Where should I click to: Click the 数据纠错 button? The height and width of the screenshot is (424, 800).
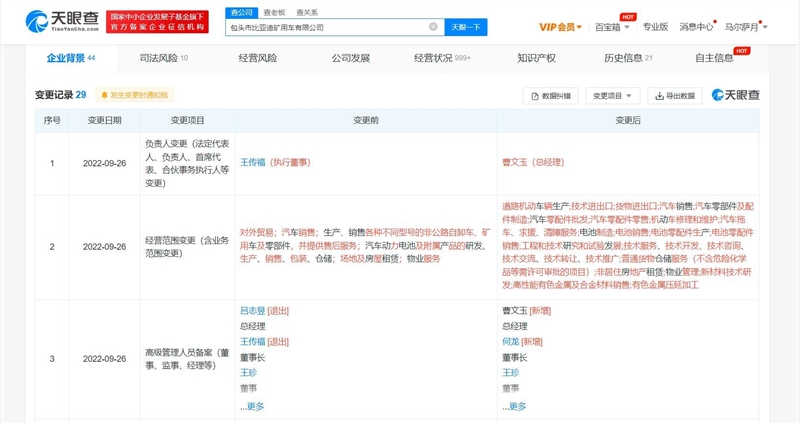pos(551,96)
